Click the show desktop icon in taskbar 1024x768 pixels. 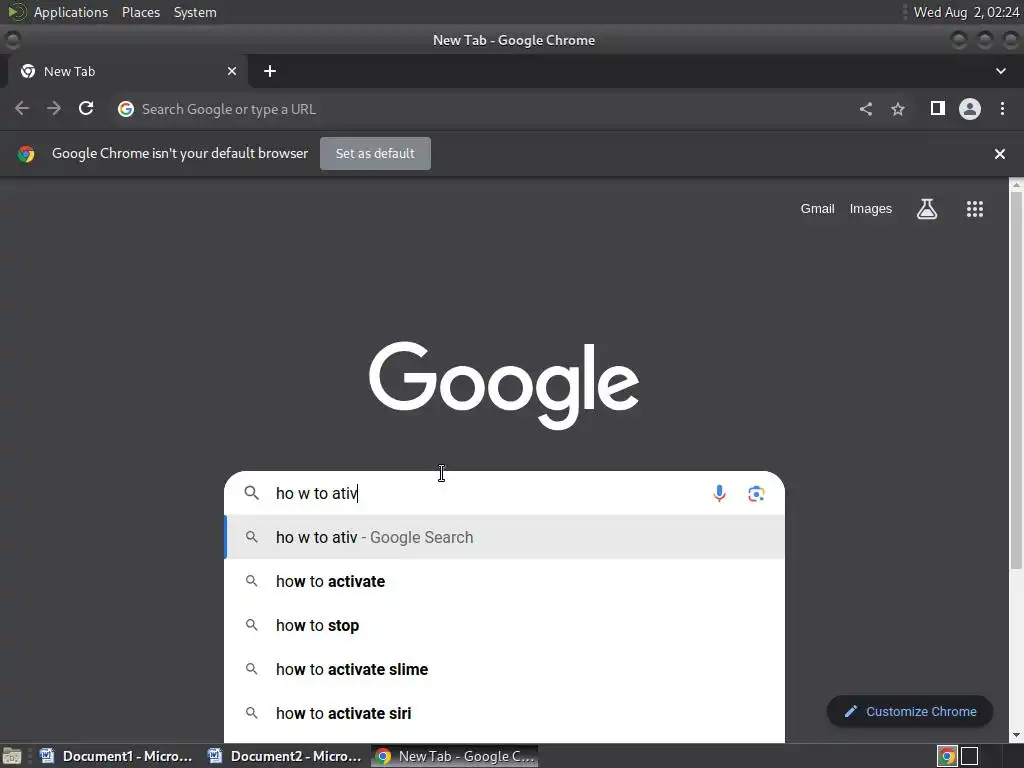[12, 756]
